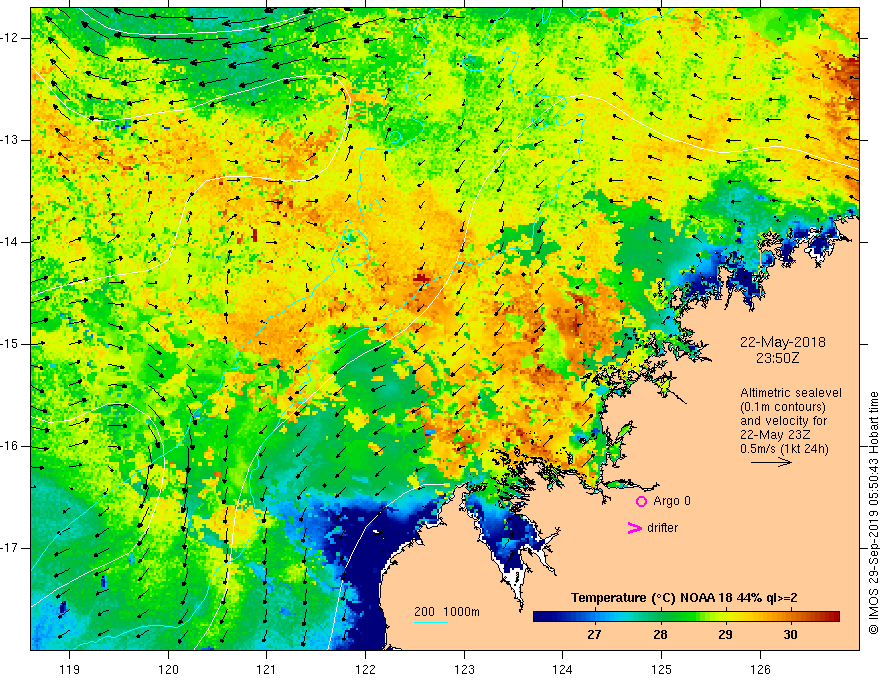Click the 'Argo 0' legend label
This screenshot has width=880, height=680.
672,501
